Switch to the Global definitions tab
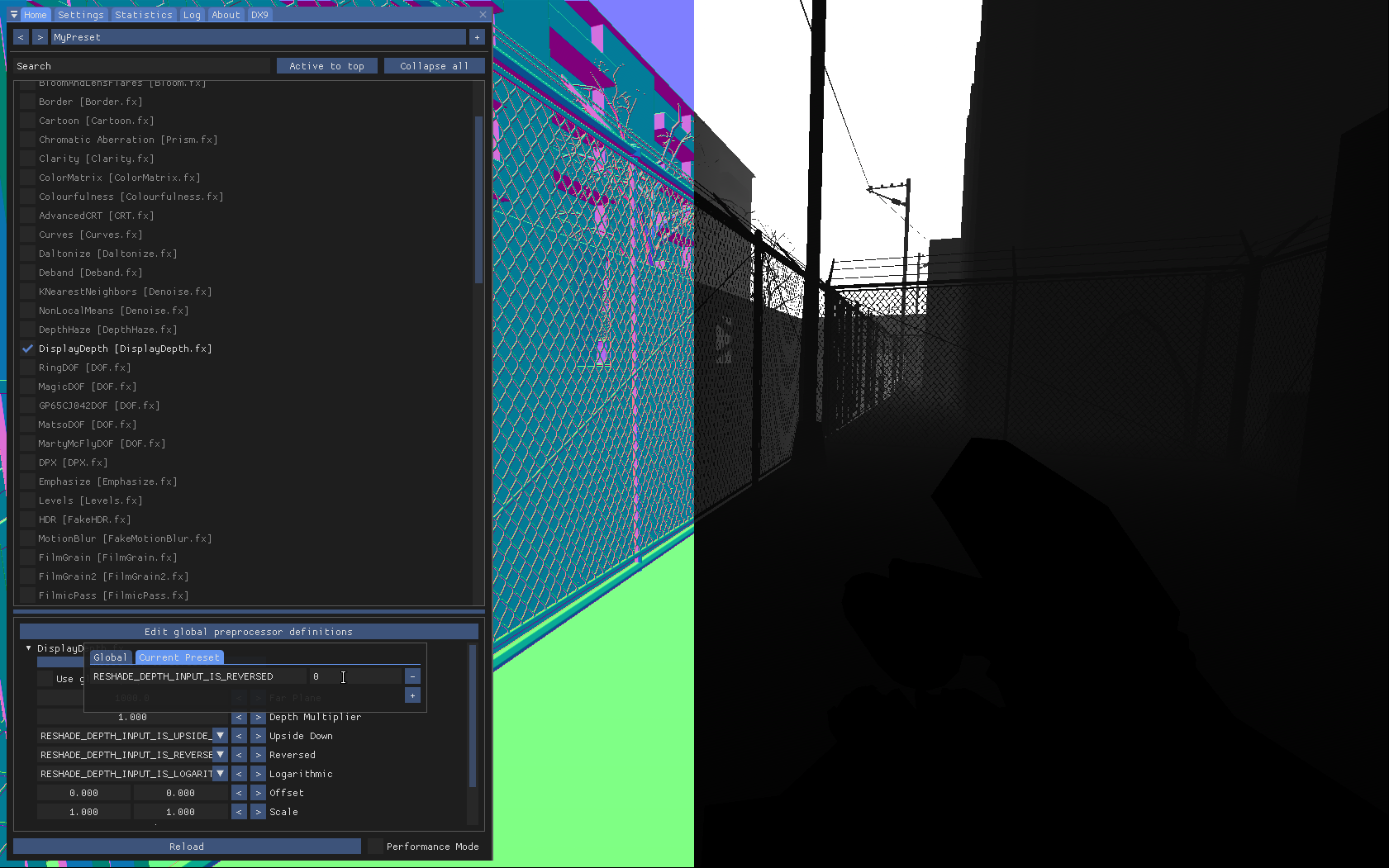This screenshot has height=868, width=1389. 110,657
